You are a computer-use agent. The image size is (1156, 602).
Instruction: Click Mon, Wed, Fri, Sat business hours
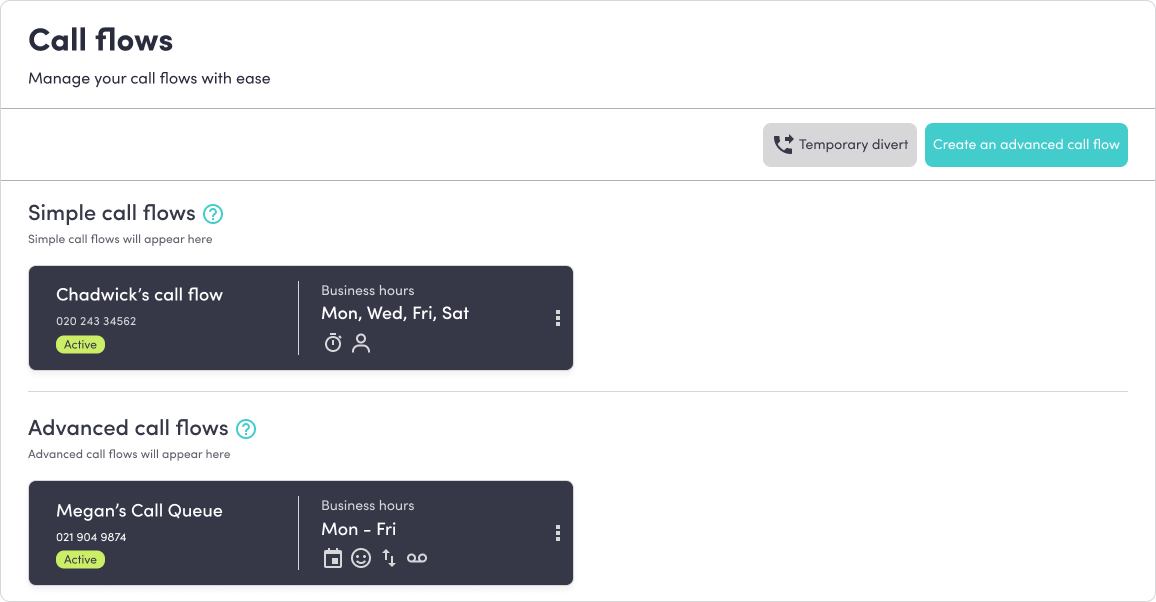(x=395, y=313)
